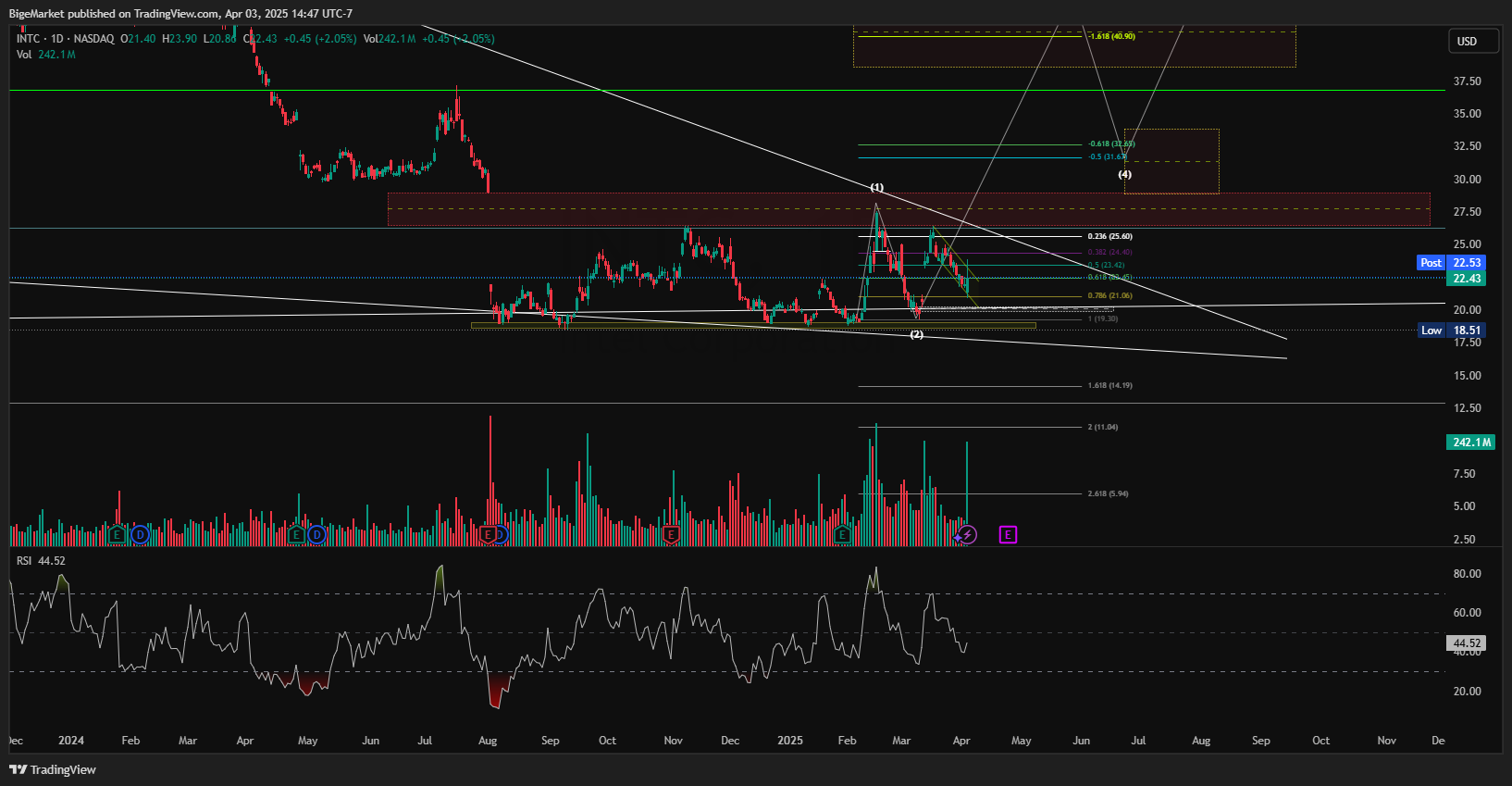This screenshot has height=786, width=1512.
Task: Click the blue dividend D marker in early May 2024
Action: coord(316,534)
